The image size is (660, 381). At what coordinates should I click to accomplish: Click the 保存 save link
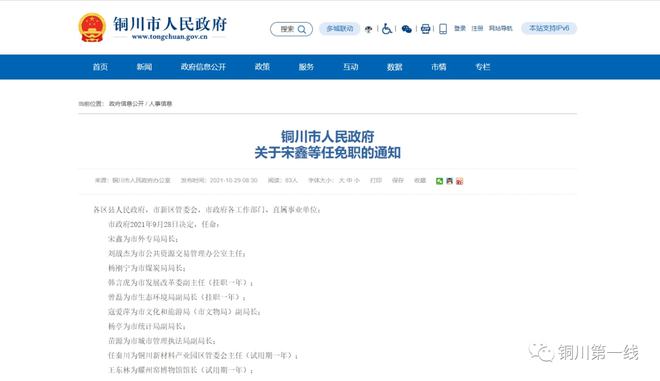pos(398,181)
